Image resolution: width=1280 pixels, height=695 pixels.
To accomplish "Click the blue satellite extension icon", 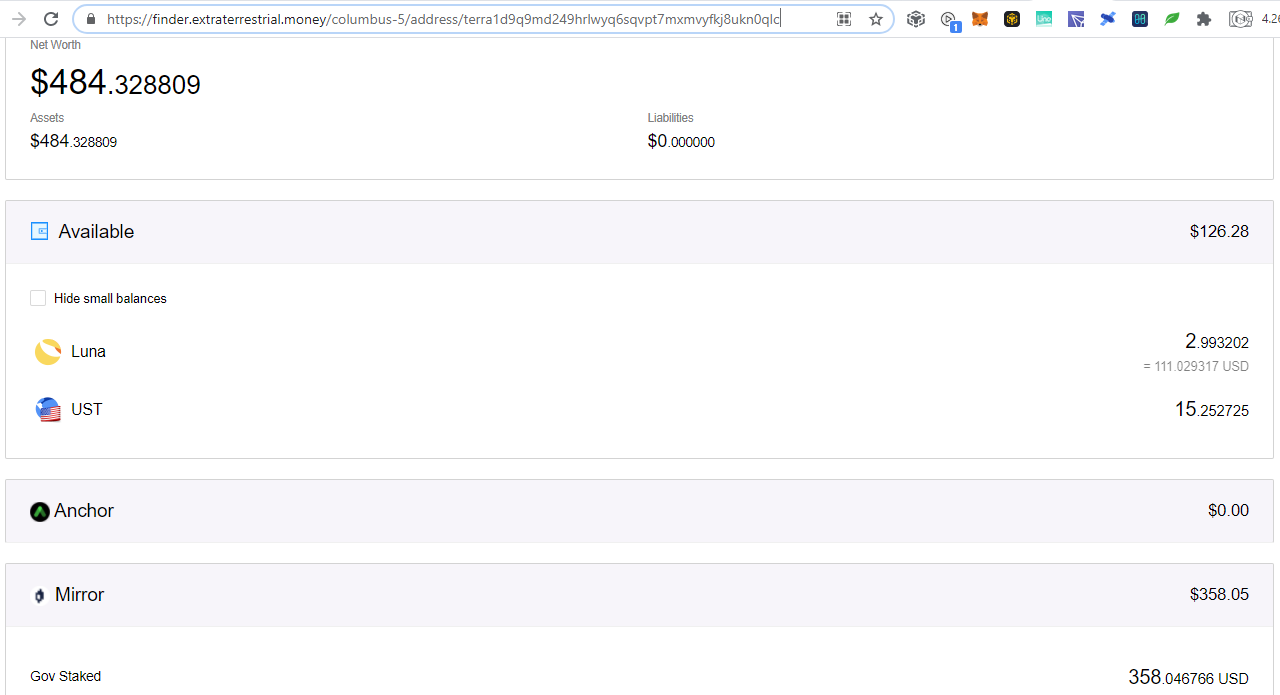I will pos(1108,19).
